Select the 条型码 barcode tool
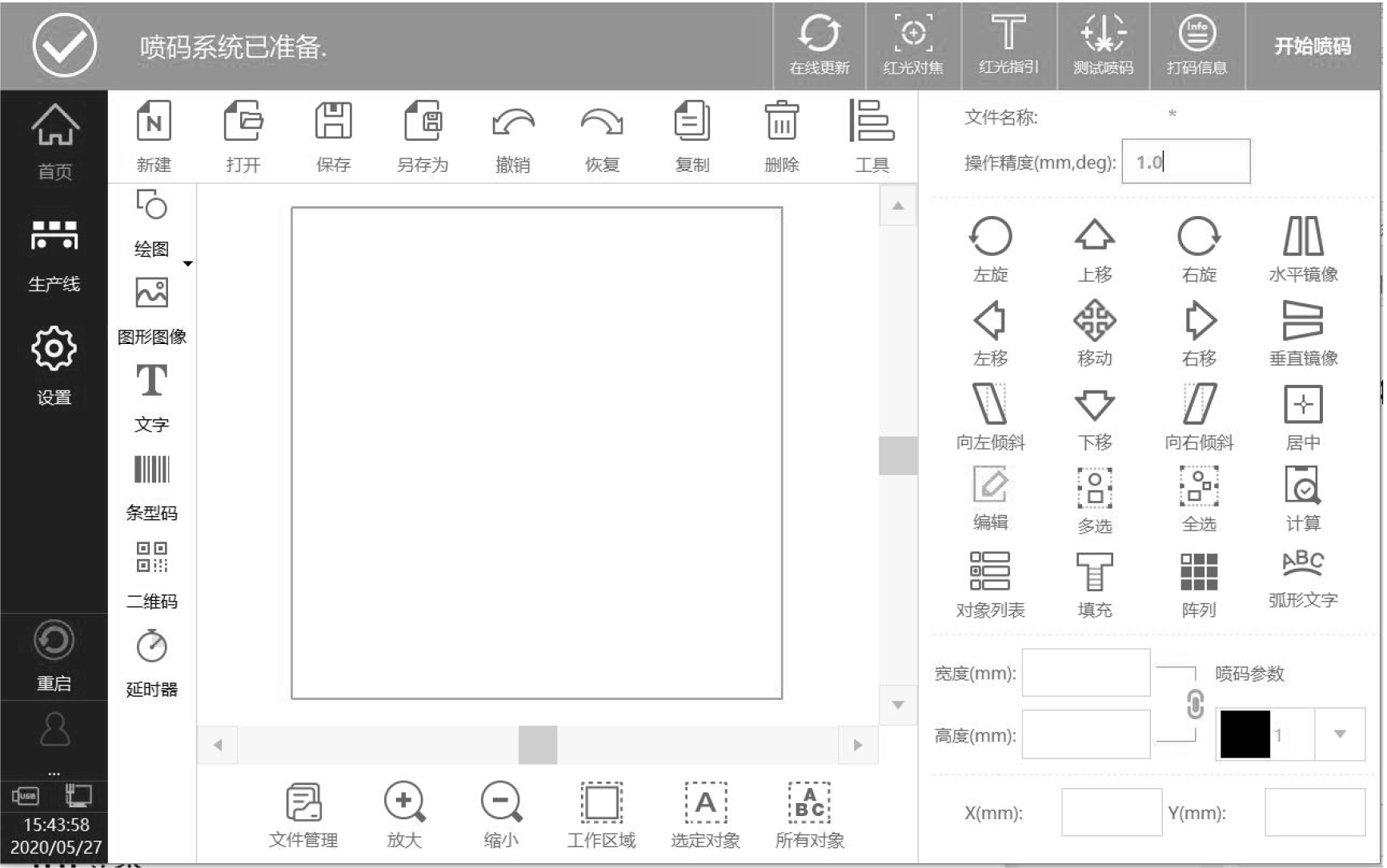This screenshot has width=1387, height=868. coord(151,471)
